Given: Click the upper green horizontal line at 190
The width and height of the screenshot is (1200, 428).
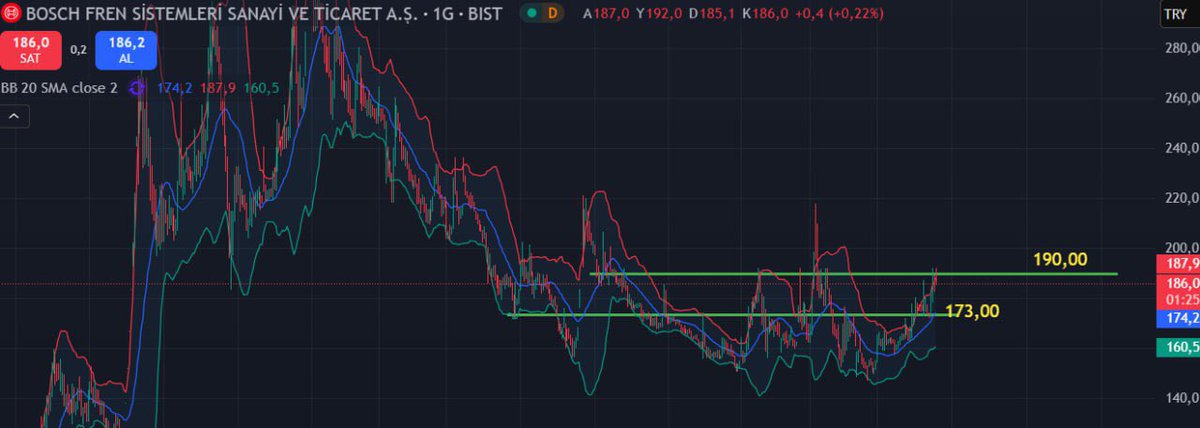Looking at the screenshot, I should (x=853, y=273).
